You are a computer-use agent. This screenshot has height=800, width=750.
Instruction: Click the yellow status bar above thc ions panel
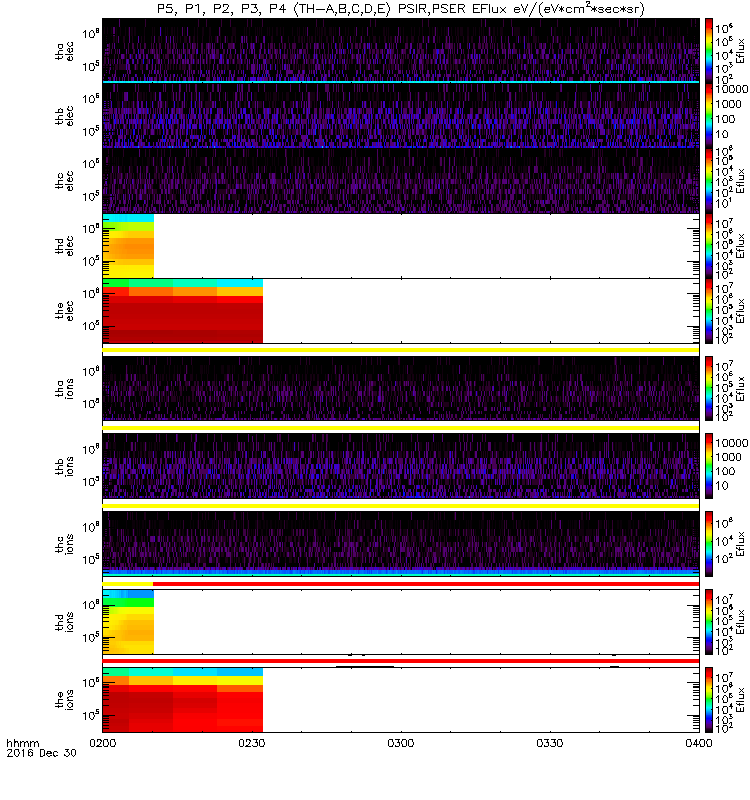point(401,506)
